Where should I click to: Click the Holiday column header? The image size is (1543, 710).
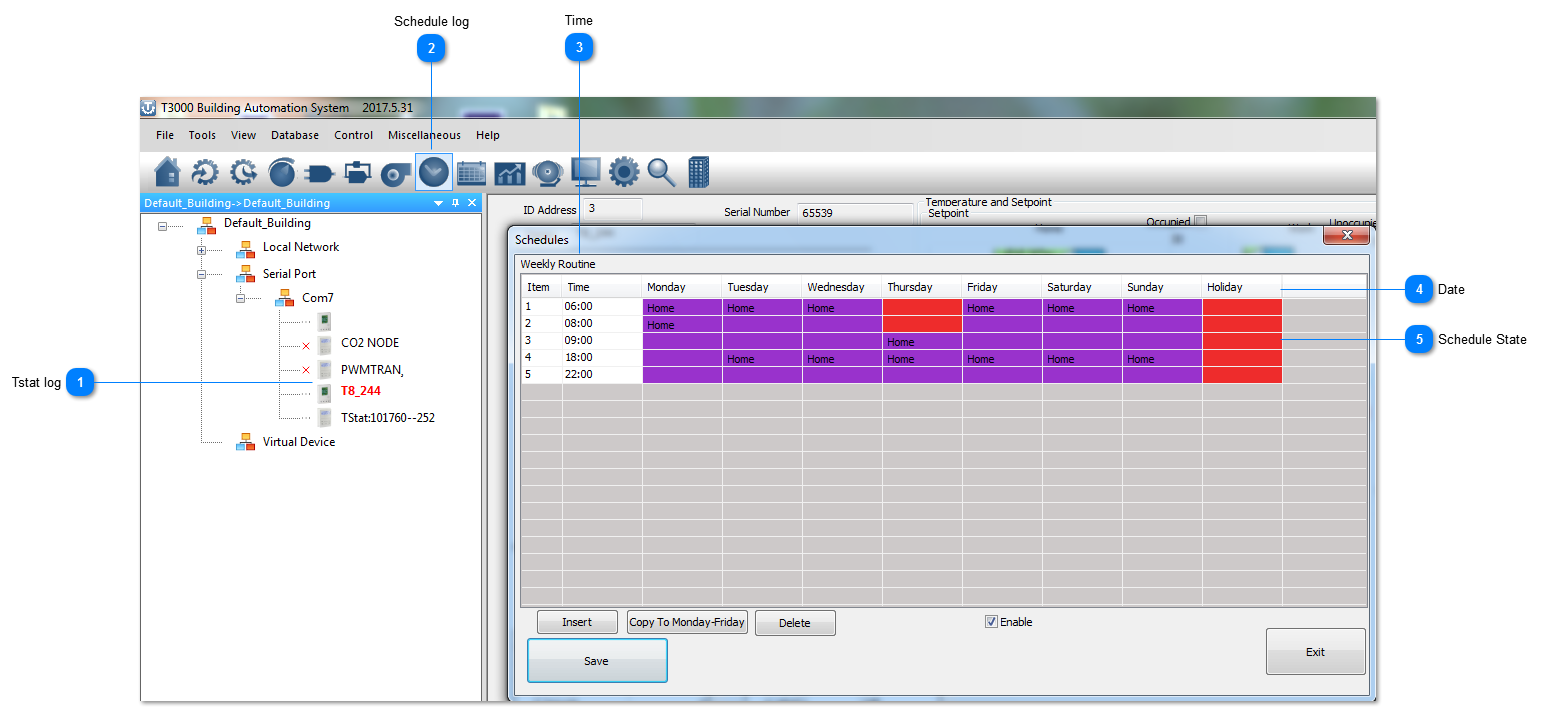1242,287
